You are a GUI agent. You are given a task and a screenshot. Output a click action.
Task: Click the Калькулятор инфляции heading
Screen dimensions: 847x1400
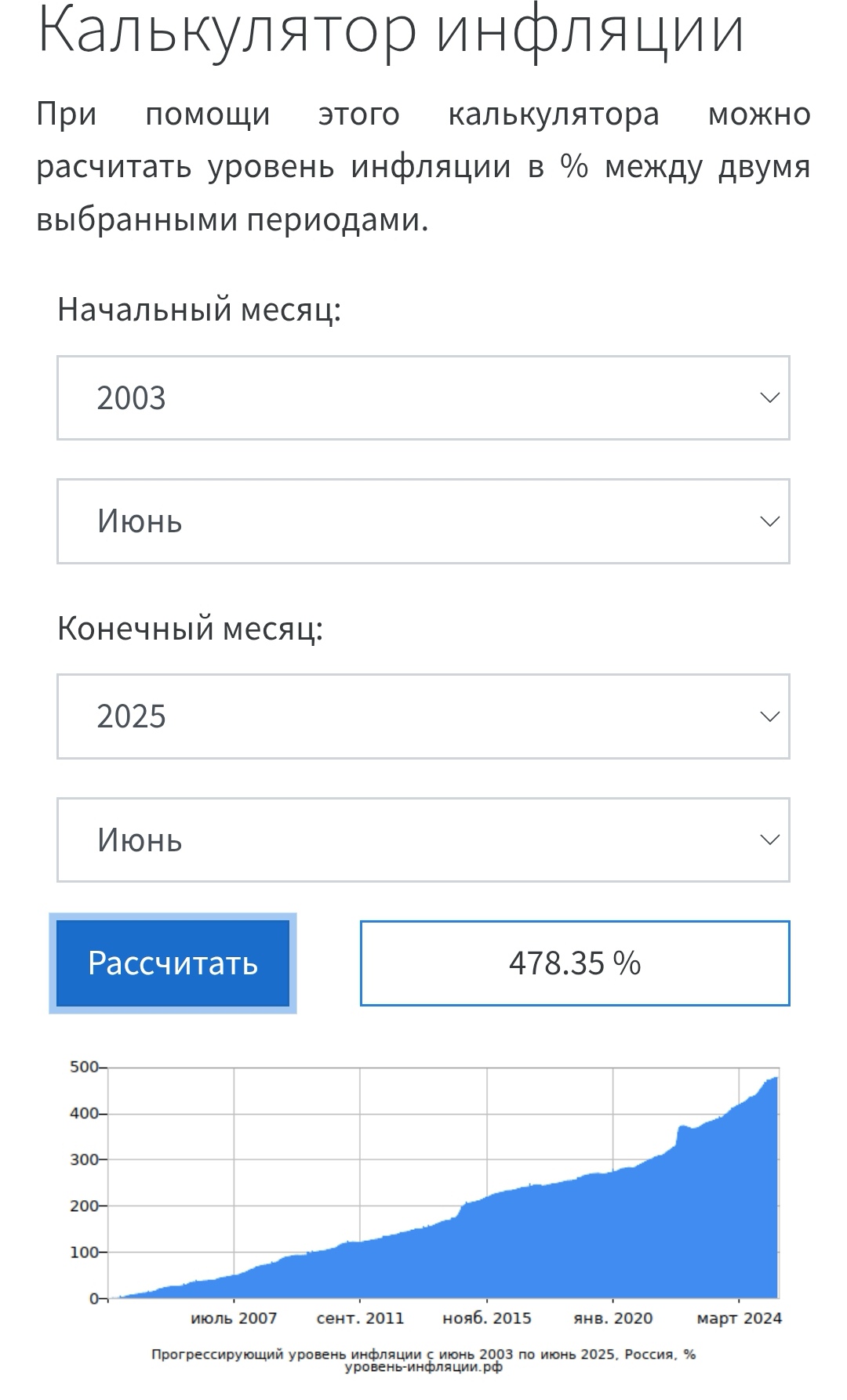[391, 30]
